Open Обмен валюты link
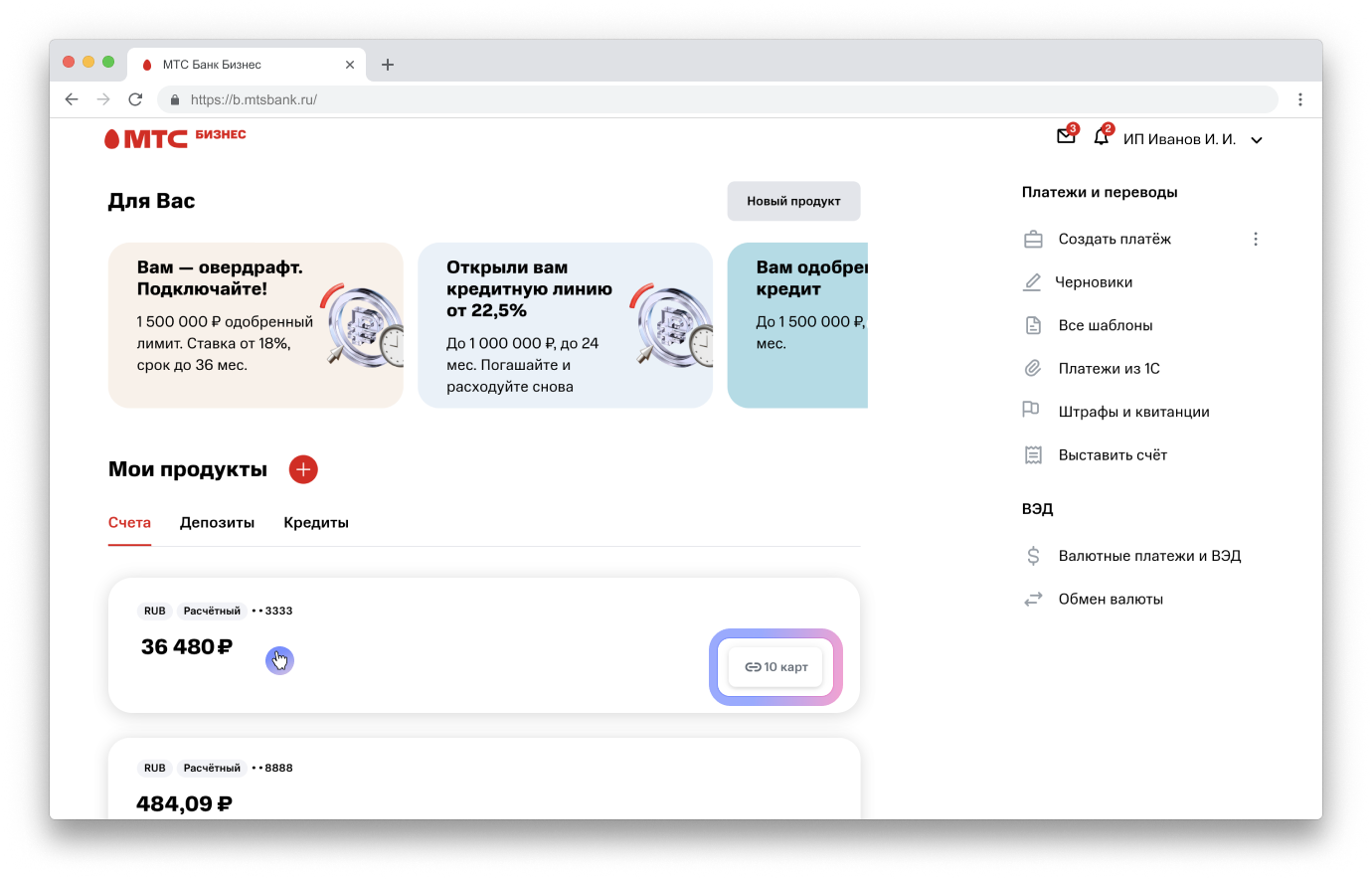The image size is (1372, 879). (1111, 599)
